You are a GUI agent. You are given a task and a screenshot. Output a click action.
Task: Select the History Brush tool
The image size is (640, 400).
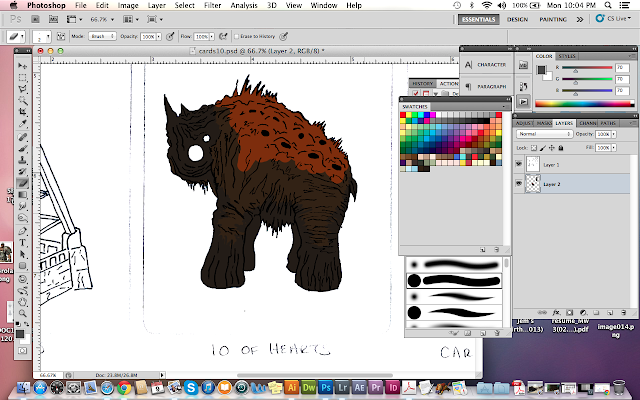tap(22, 171)
